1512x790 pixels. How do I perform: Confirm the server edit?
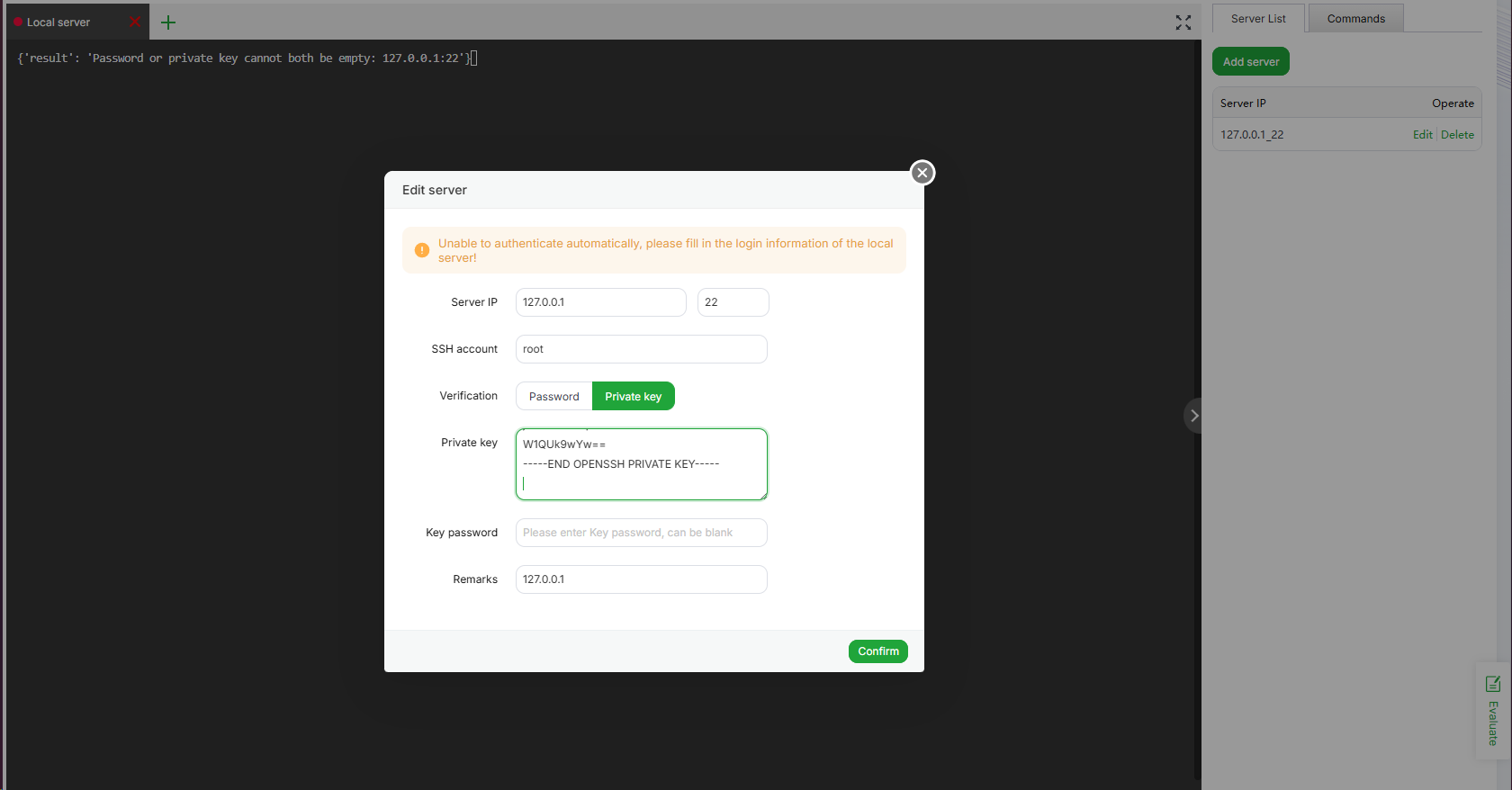877,651
